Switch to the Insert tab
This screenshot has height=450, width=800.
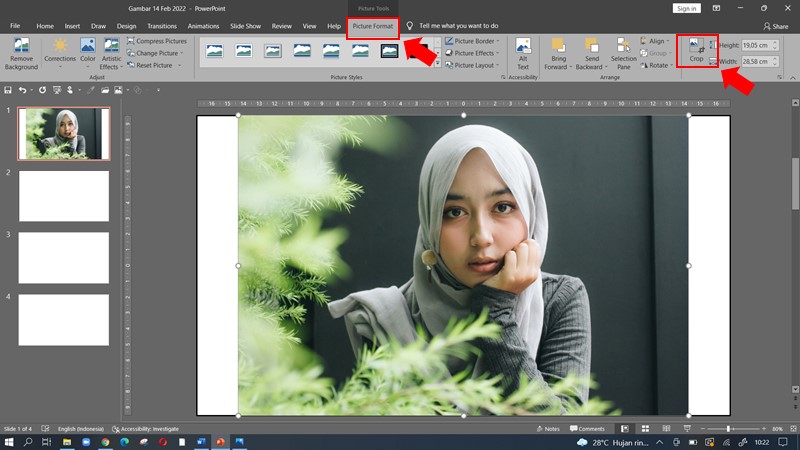(x=72, y=26)
